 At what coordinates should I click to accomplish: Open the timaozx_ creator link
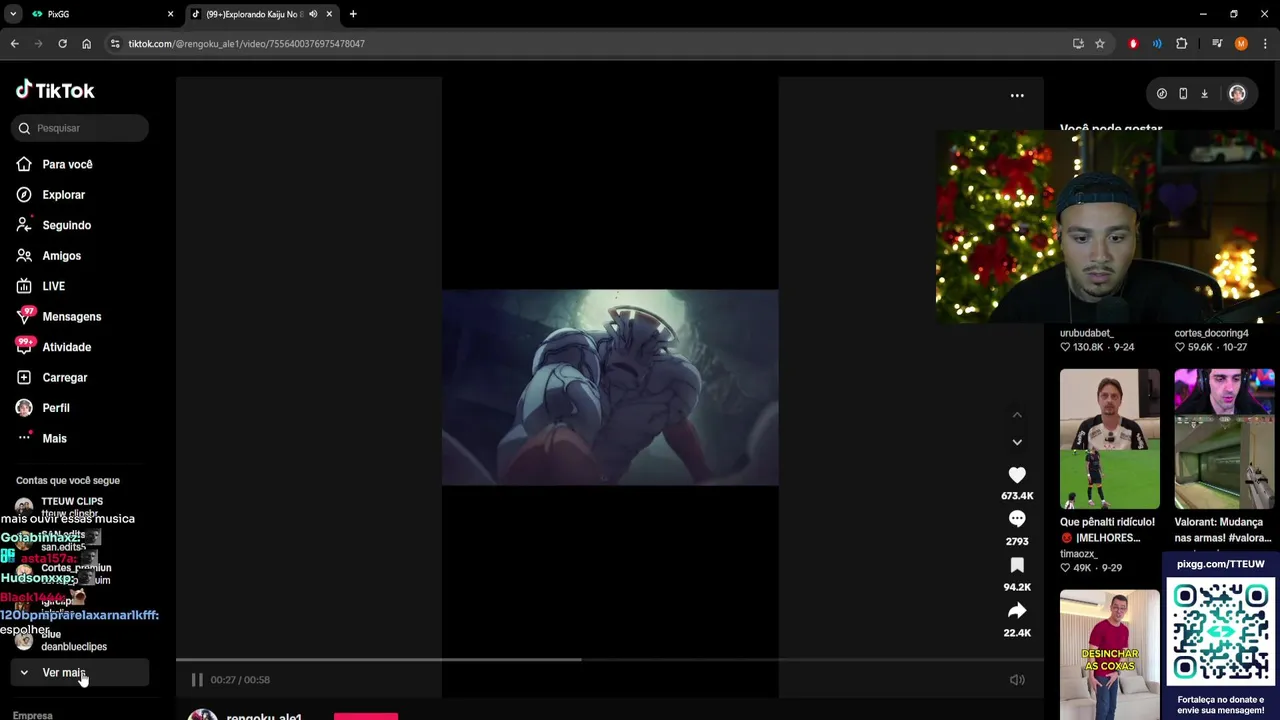[x=1079, y=554]
